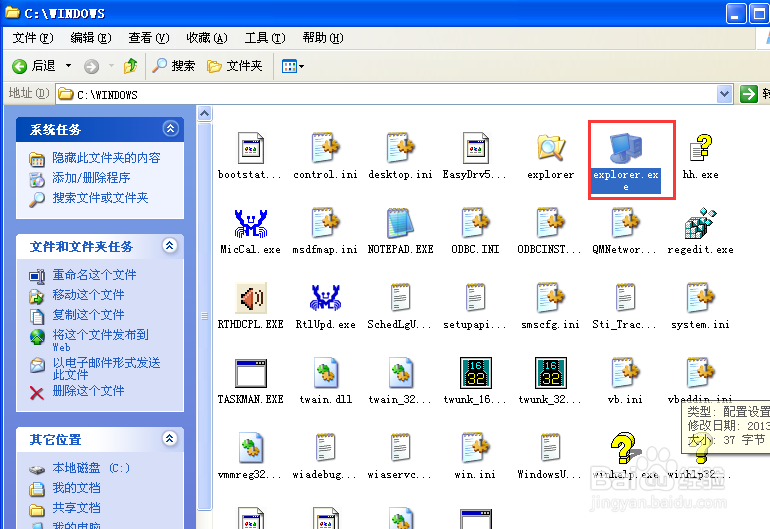This screenshot has height=529, width=770.
Task: Select the TASKMAN.EXE window icon
Action: pos(251,373)
